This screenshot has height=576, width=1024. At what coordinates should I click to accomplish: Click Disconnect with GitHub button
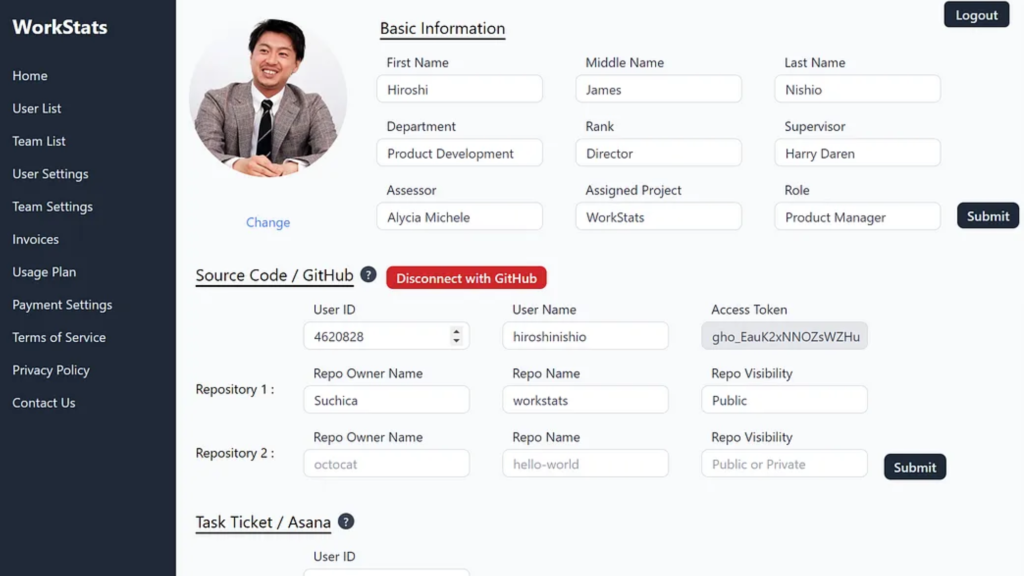tap(466, 278)
